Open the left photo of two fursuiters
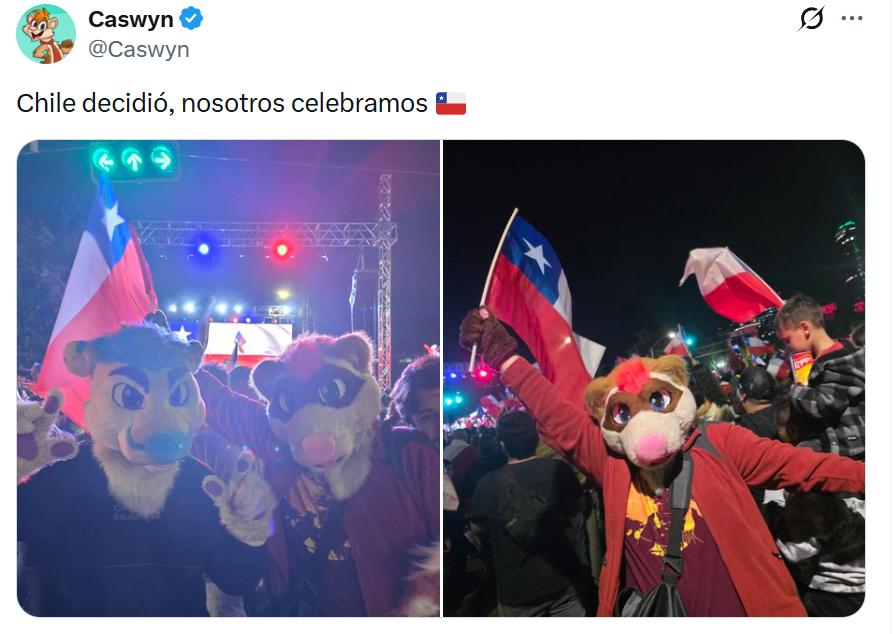893x634 pixels. (x=228, y=378)
